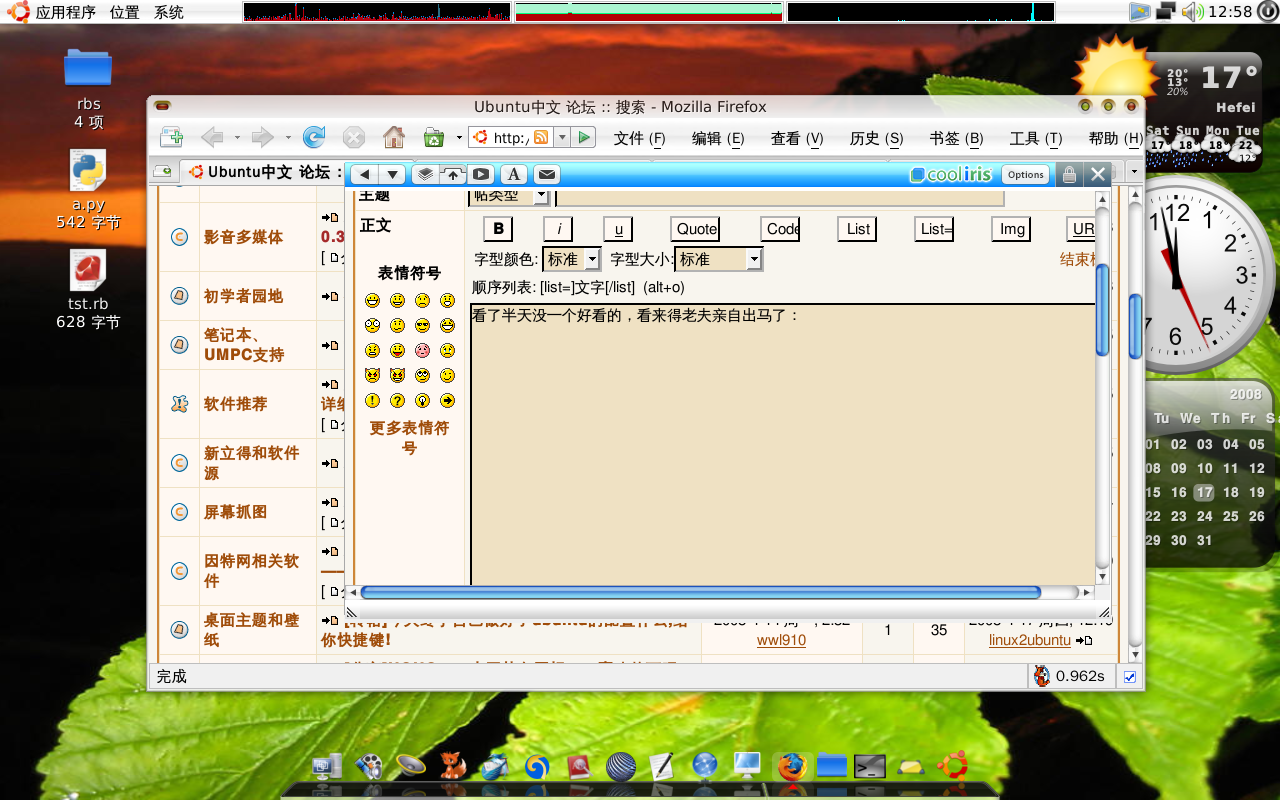Open the 字型颜色 font color dropdown
Screen dimensions: 1280x800
571,259
